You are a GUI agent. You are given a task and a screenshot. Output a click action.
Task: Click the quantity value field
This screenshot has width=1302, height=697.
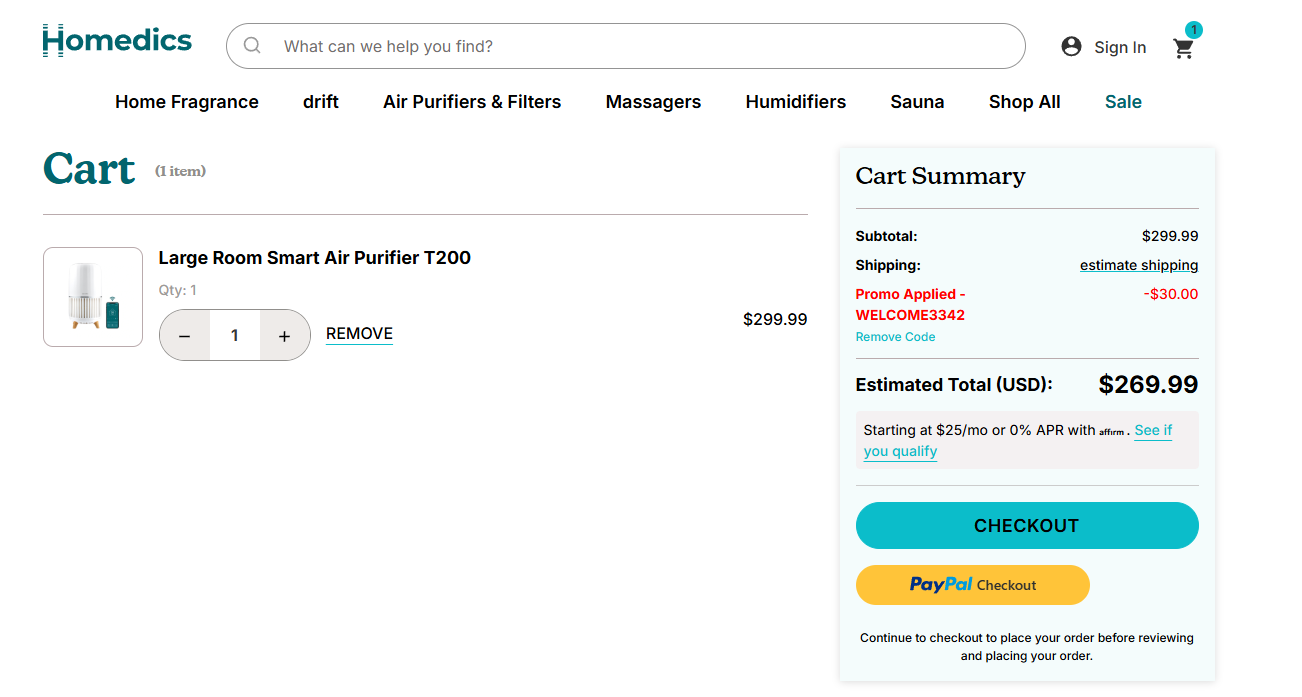tap(235, 336)
